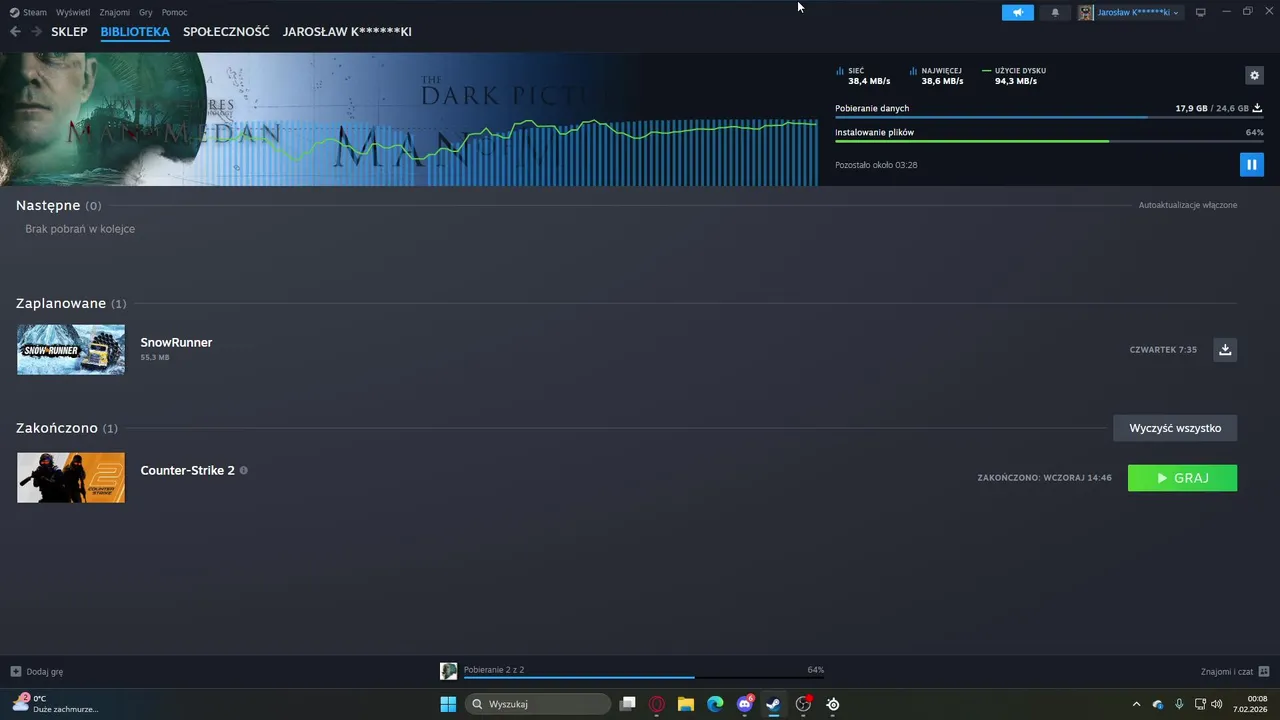Open the Windows Start menu

[448, 704]
